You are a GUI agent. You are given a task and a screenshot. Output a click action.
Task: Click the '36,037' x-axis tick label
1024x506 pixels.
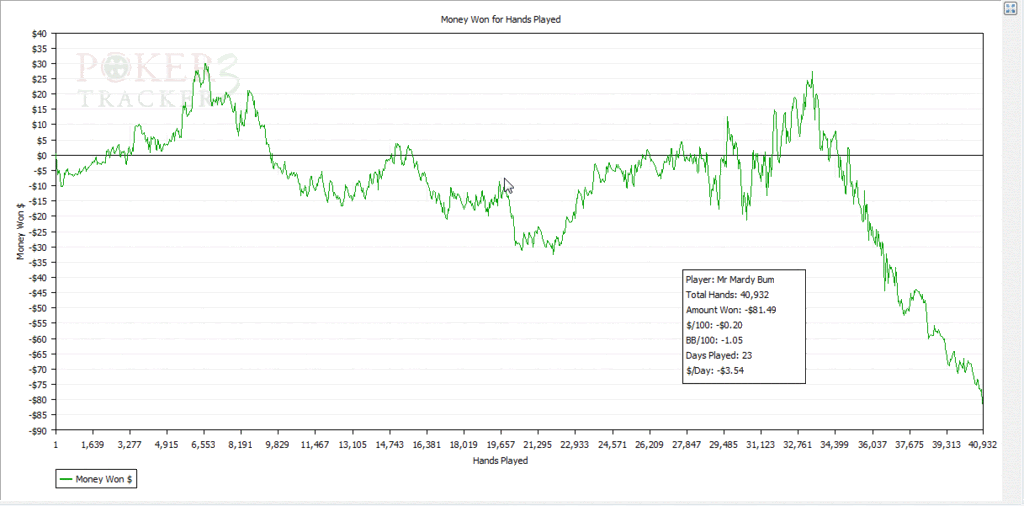click(x=872, y=445)
